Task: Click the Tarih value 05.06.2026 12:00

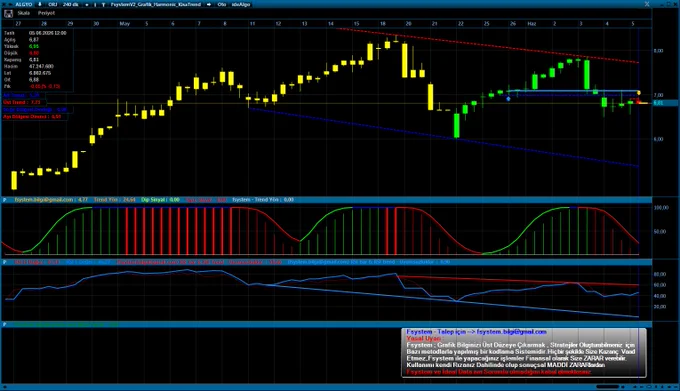Action: point(48,33)
